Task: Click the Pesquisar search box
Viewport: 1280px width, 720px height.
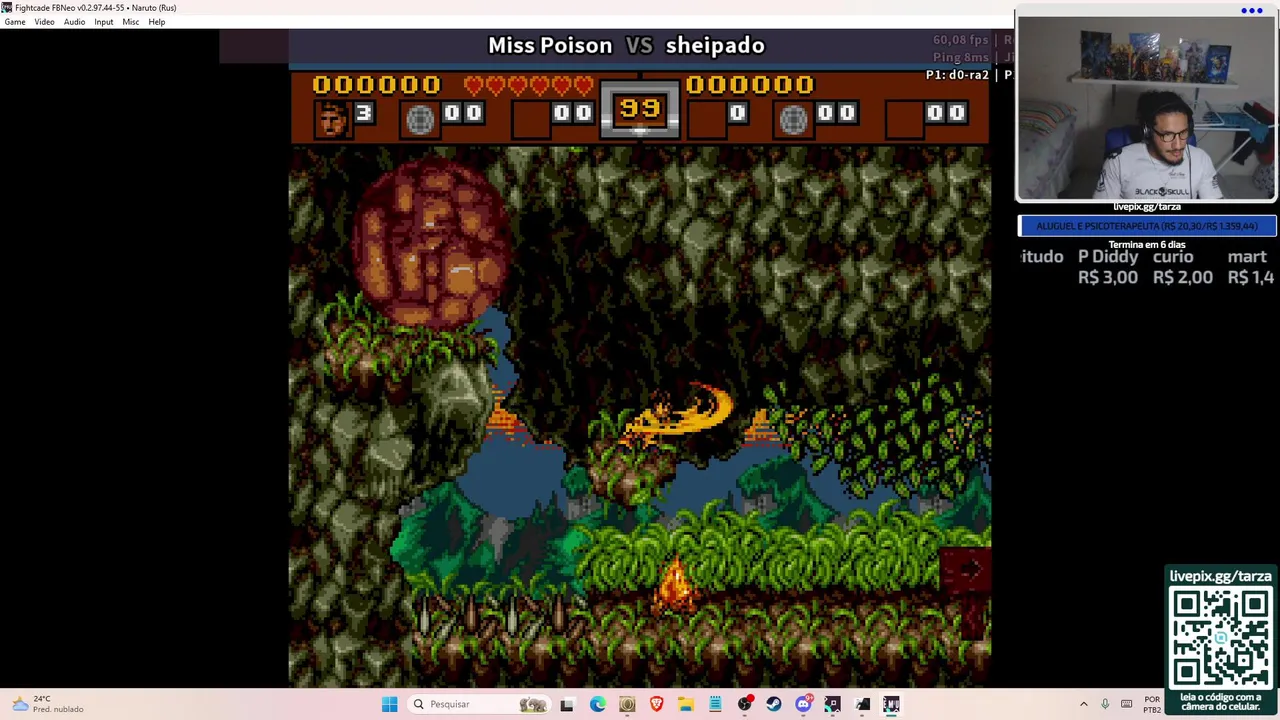Action: (480, 704)
